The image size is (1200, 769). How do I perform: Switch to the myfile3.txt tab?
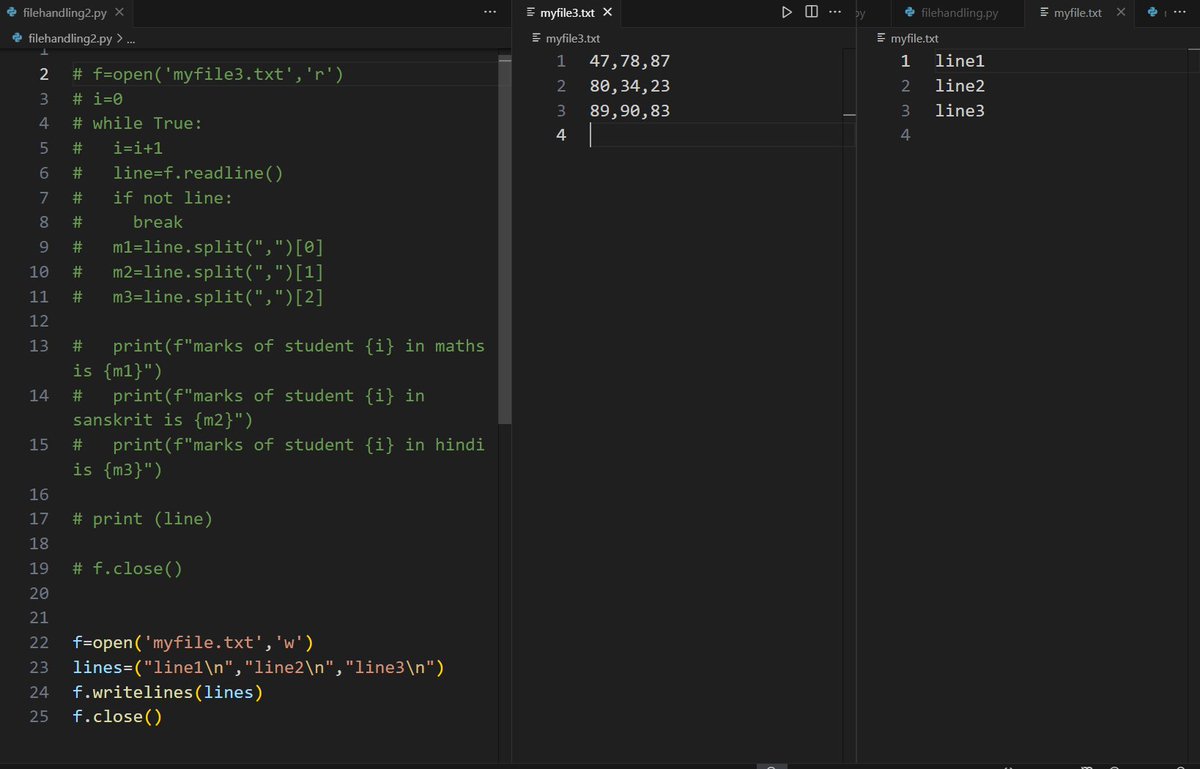[x=567, y=12]
